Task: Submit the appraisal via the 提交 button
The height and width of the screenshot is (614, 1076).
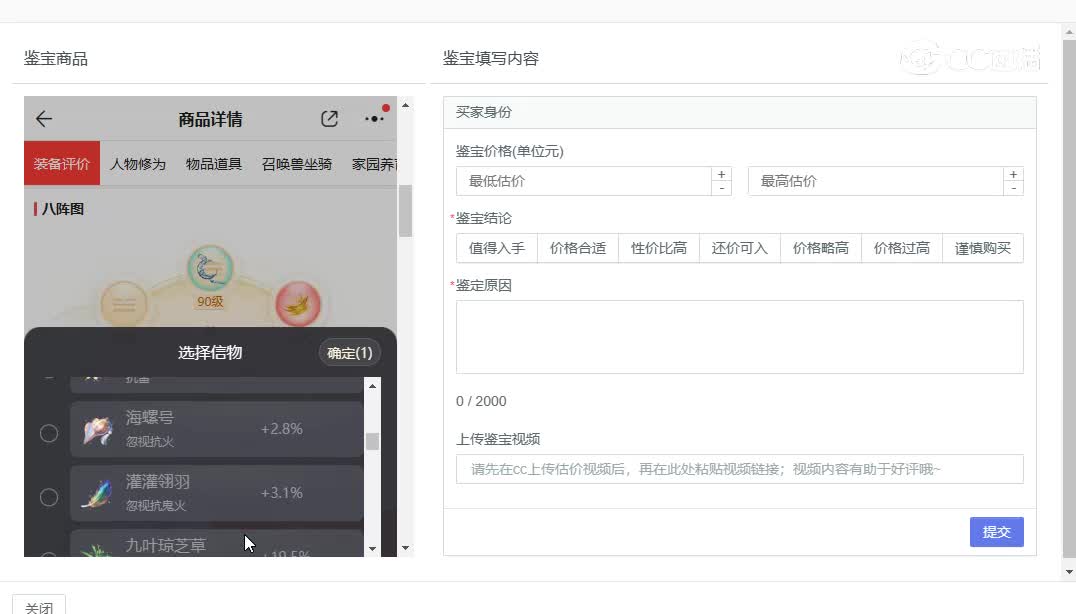Action: (x=996, y=531)
